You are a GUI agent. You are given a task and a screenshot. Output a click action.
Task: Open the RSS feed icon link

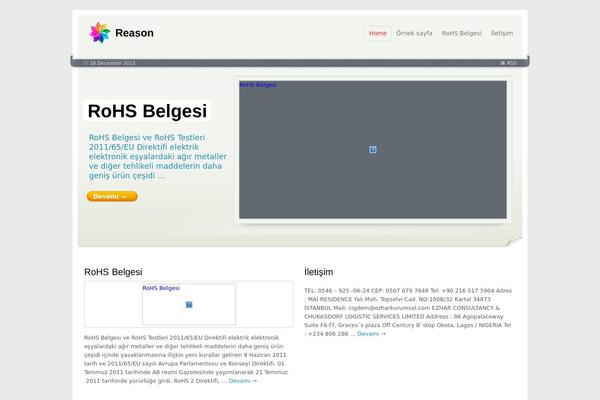point(509,63)
